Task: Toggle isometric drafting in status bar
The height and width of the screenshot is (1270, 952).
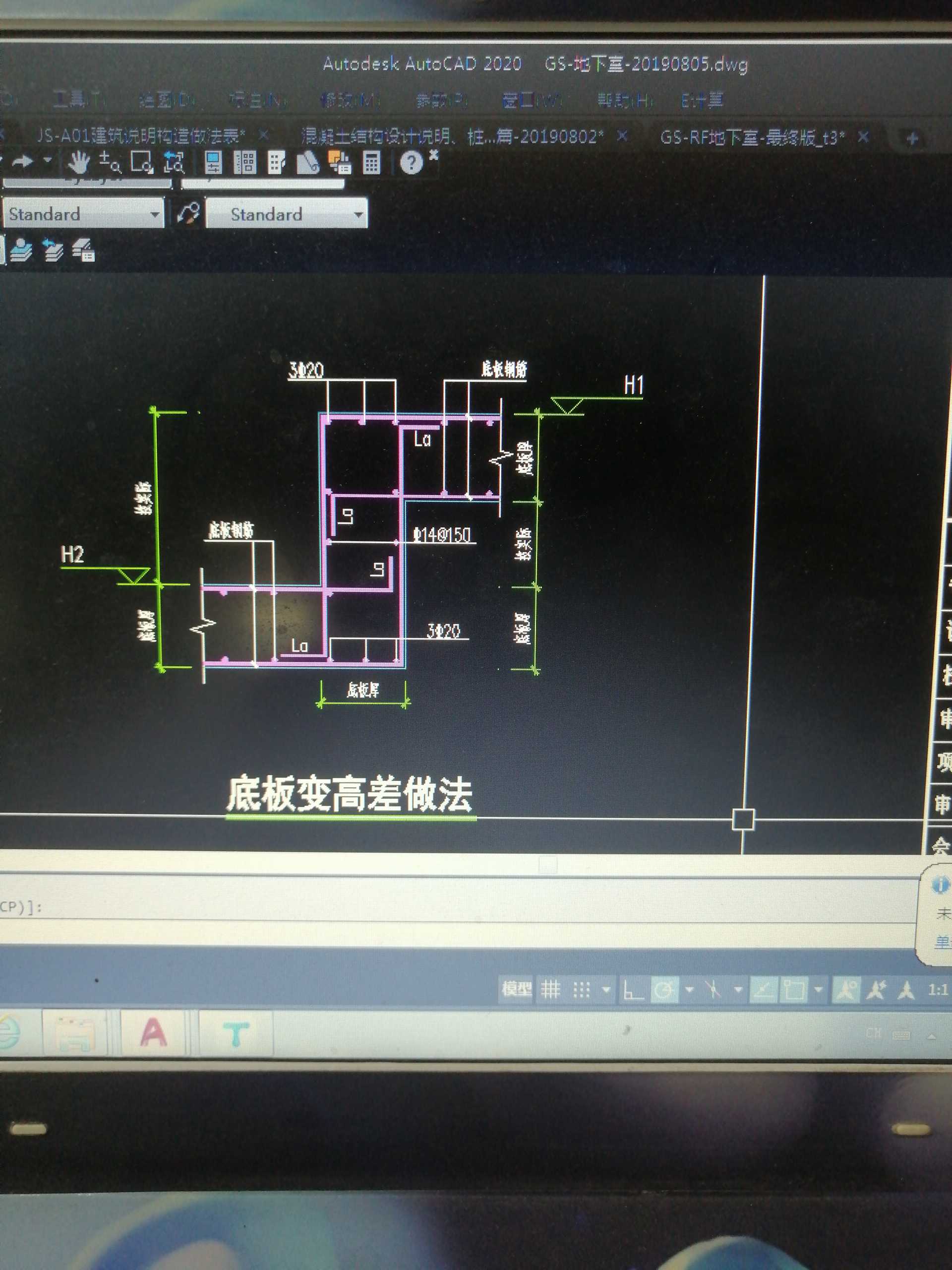Action: point(714,990)
